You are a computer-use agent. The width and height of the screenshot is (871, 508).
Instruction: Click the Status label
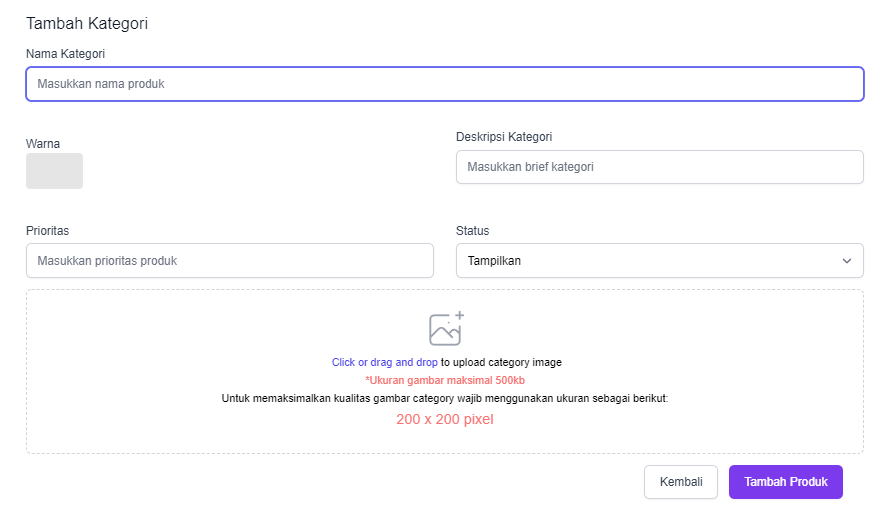pyautogui.click(x=473, y=230)
